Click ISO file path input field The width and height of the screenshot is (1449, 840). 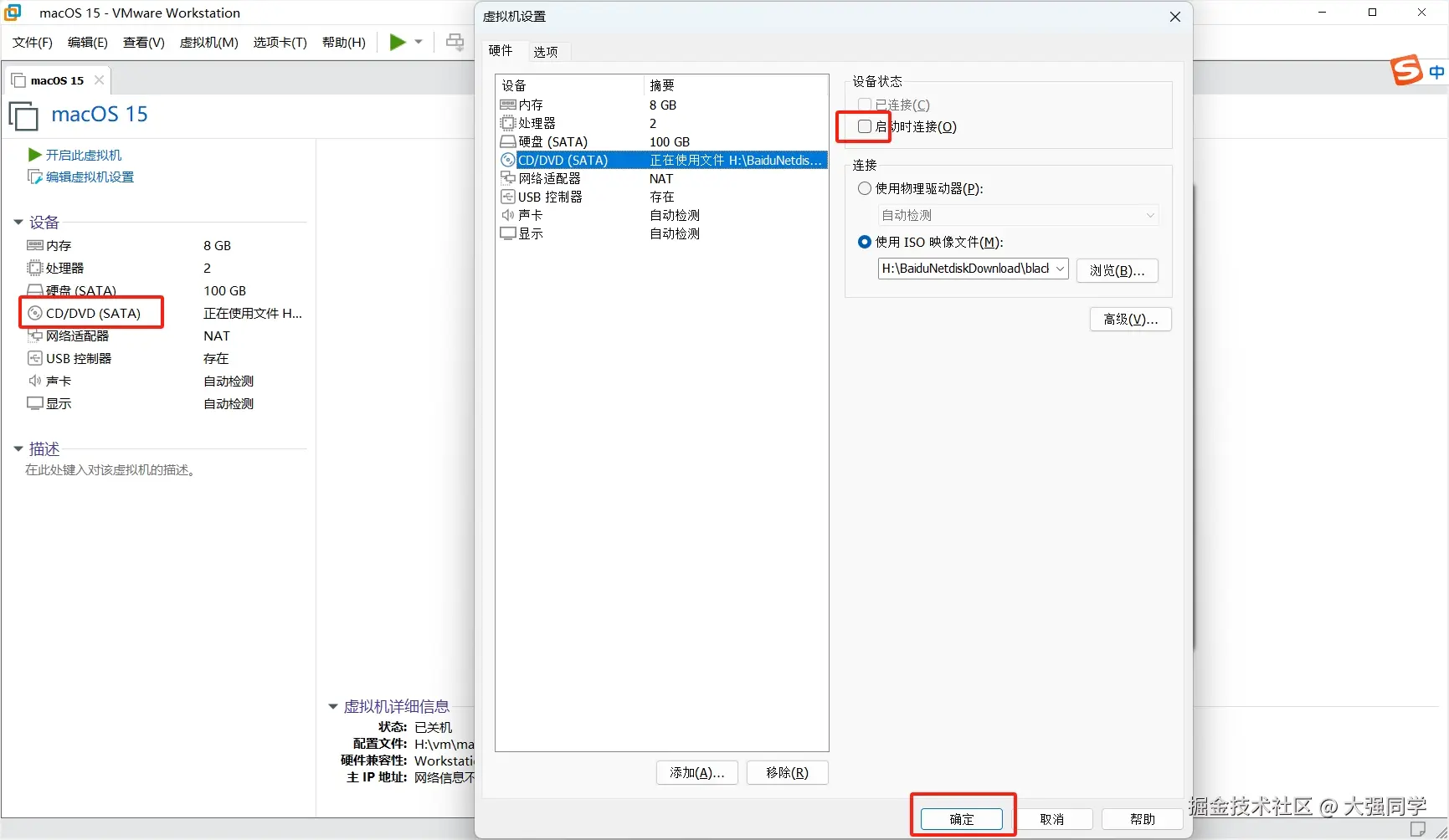tap(965, 269)
